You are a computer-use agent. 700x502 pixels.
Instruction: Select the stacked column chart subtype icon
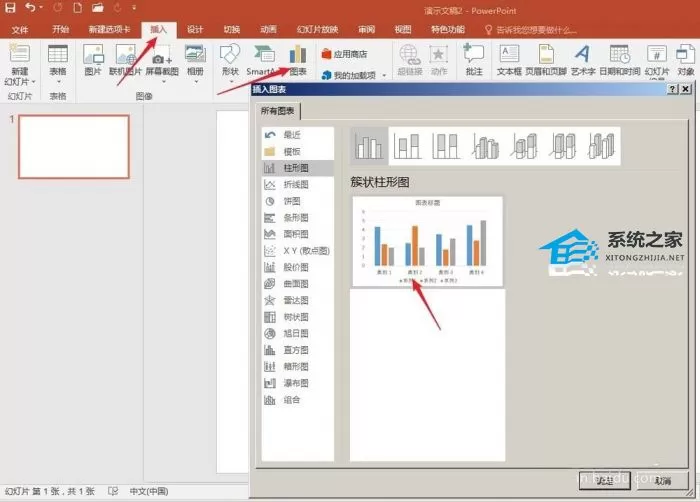[407, 146]
